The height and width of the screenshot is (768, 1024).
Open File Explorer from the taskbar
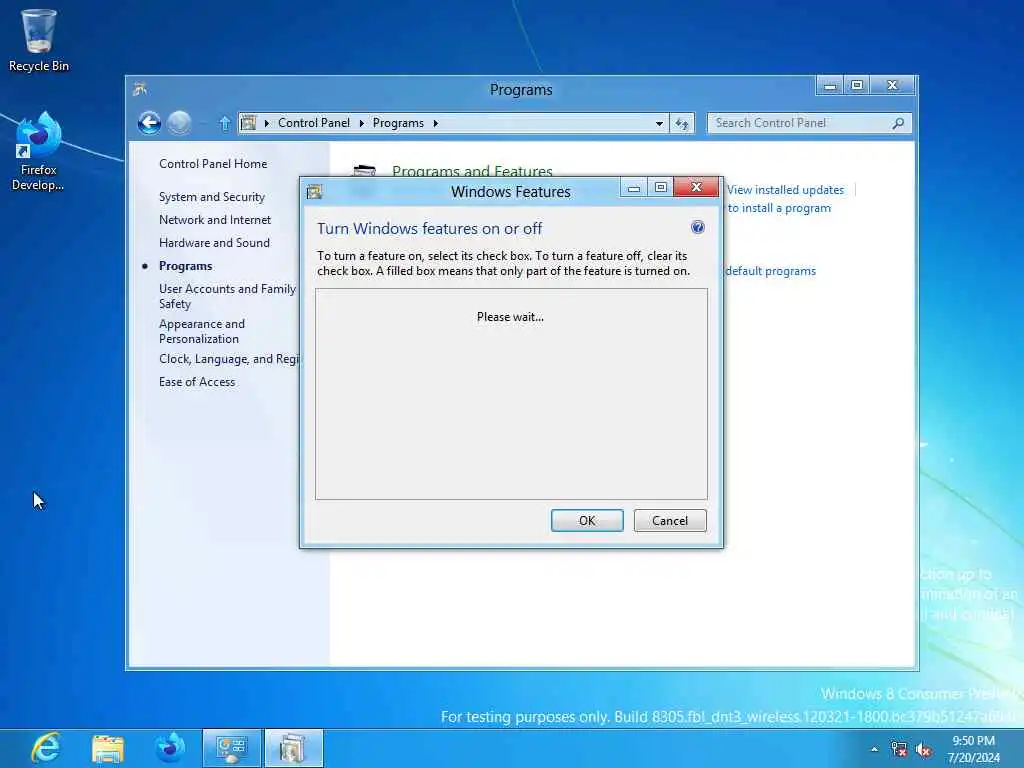(x=108, y=748)
